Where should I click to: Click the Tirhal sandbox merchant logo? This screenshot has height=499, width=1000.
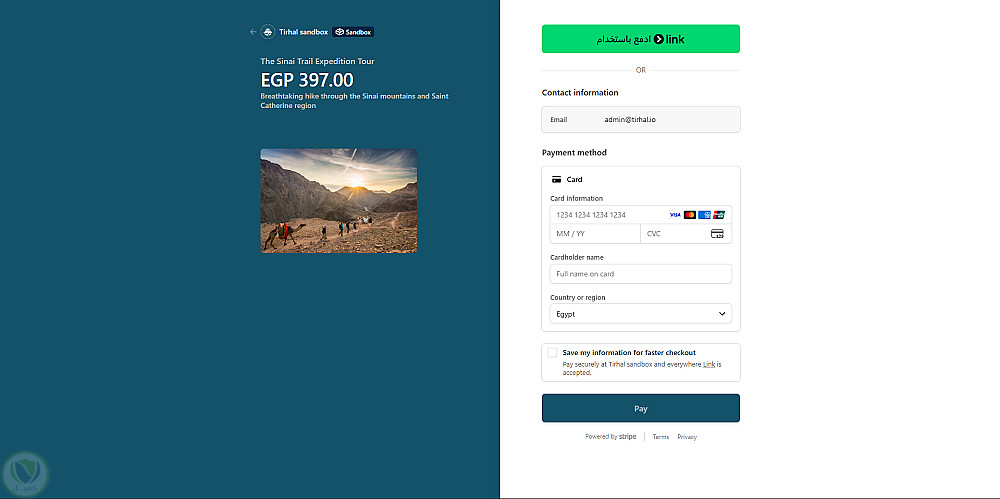[267, 32]
